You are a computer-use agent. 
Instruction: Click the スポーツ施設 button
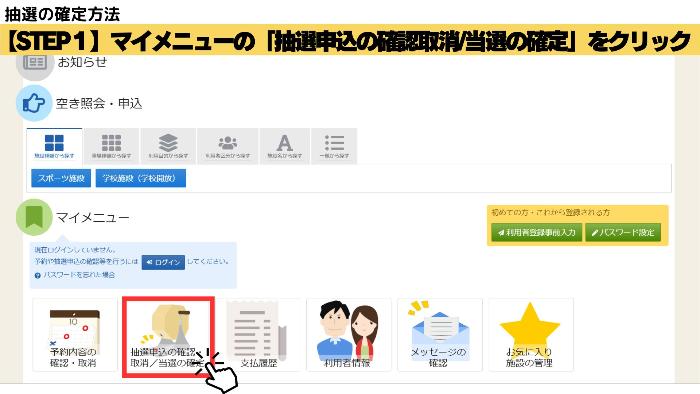point(61,178)
